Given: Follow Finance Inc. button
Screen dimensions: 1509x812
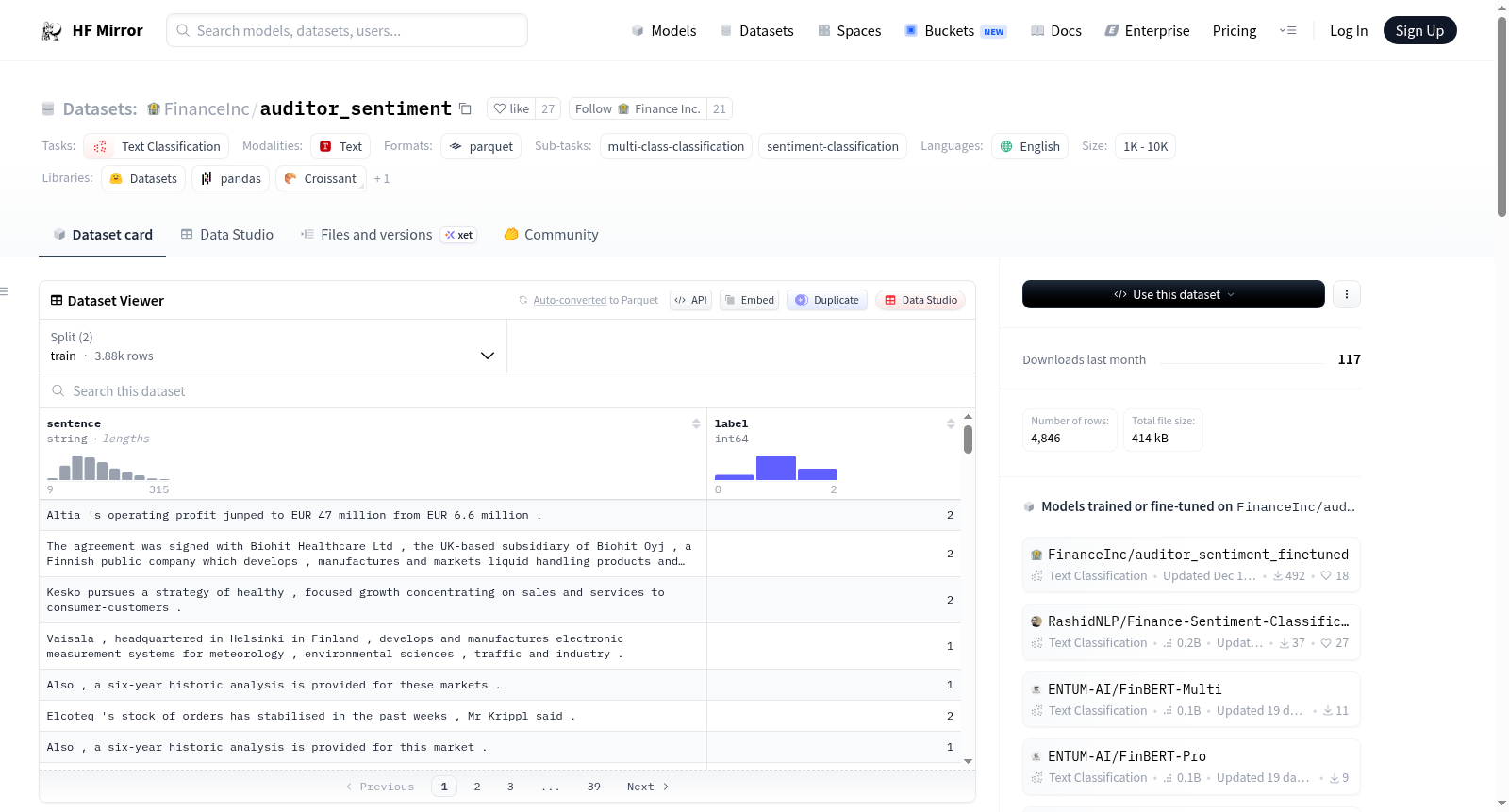Looking at the screenshot, I should coord(638,108).
